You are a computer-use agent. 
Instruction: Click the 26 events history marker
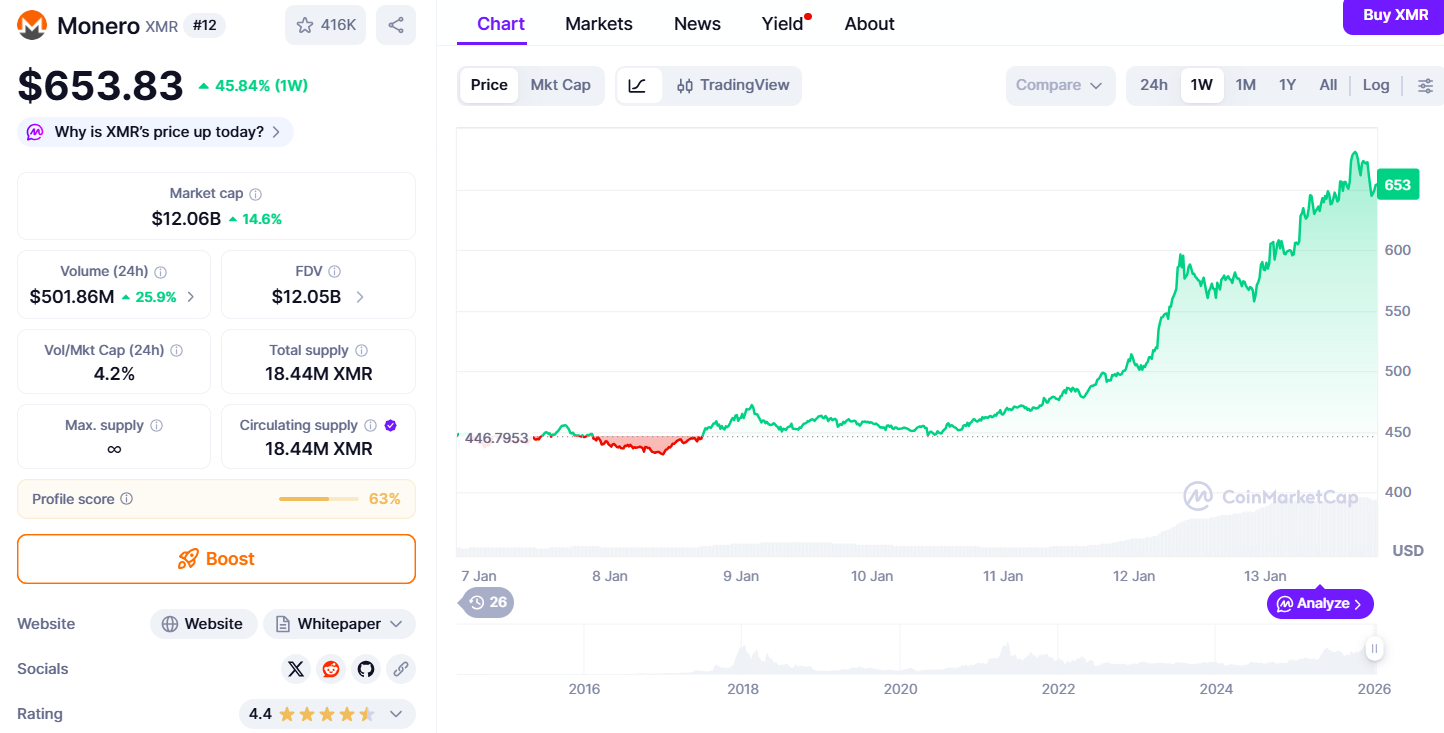pyautogui.click(x=488, y=602)
